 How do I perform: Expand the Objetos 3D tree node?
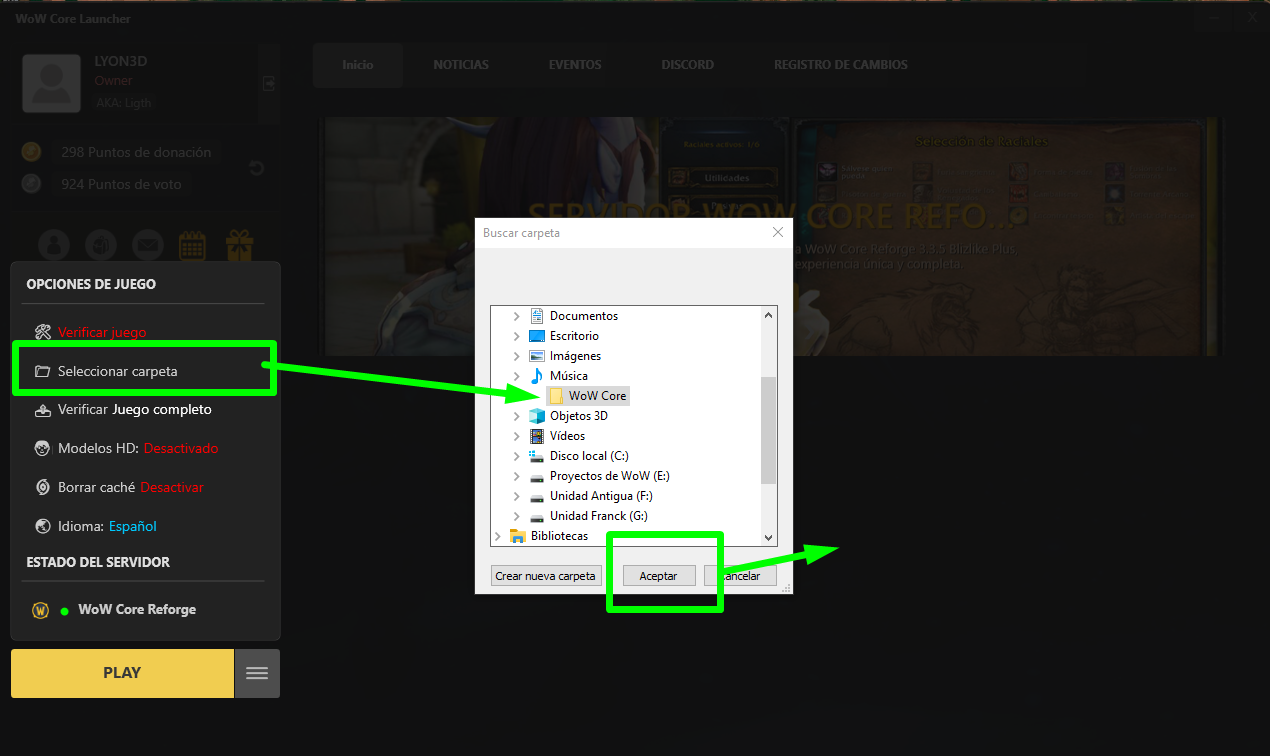[516, 416]
